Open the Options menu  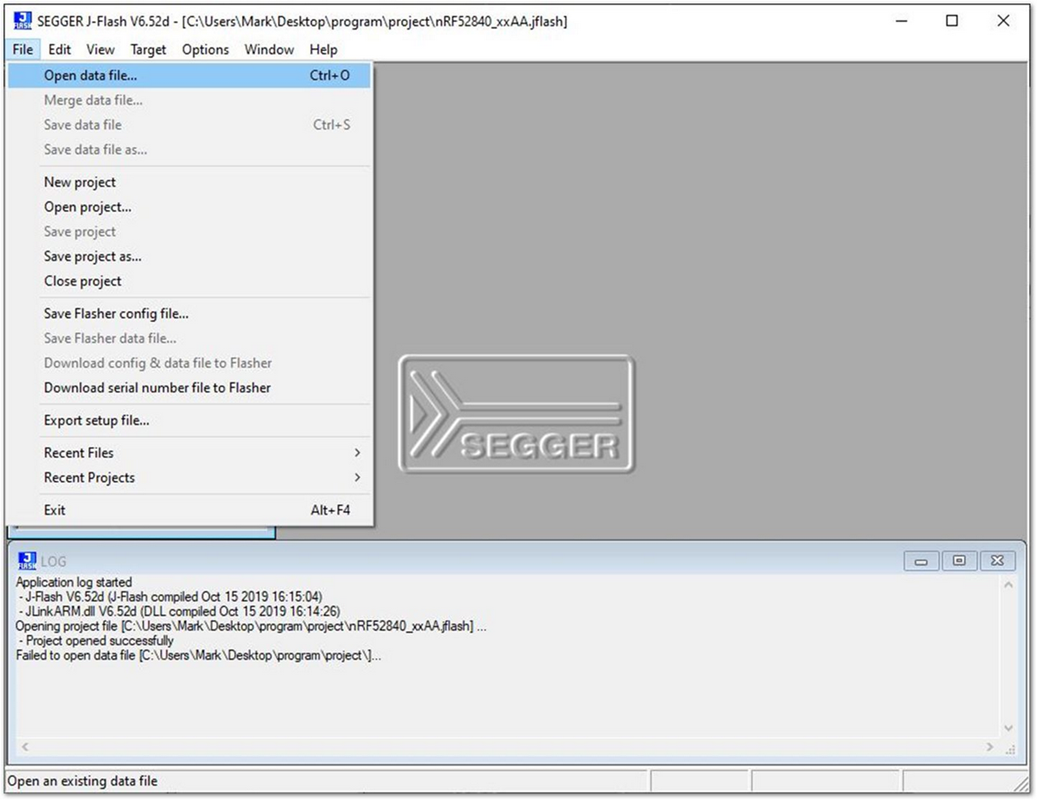click(205, 50)
